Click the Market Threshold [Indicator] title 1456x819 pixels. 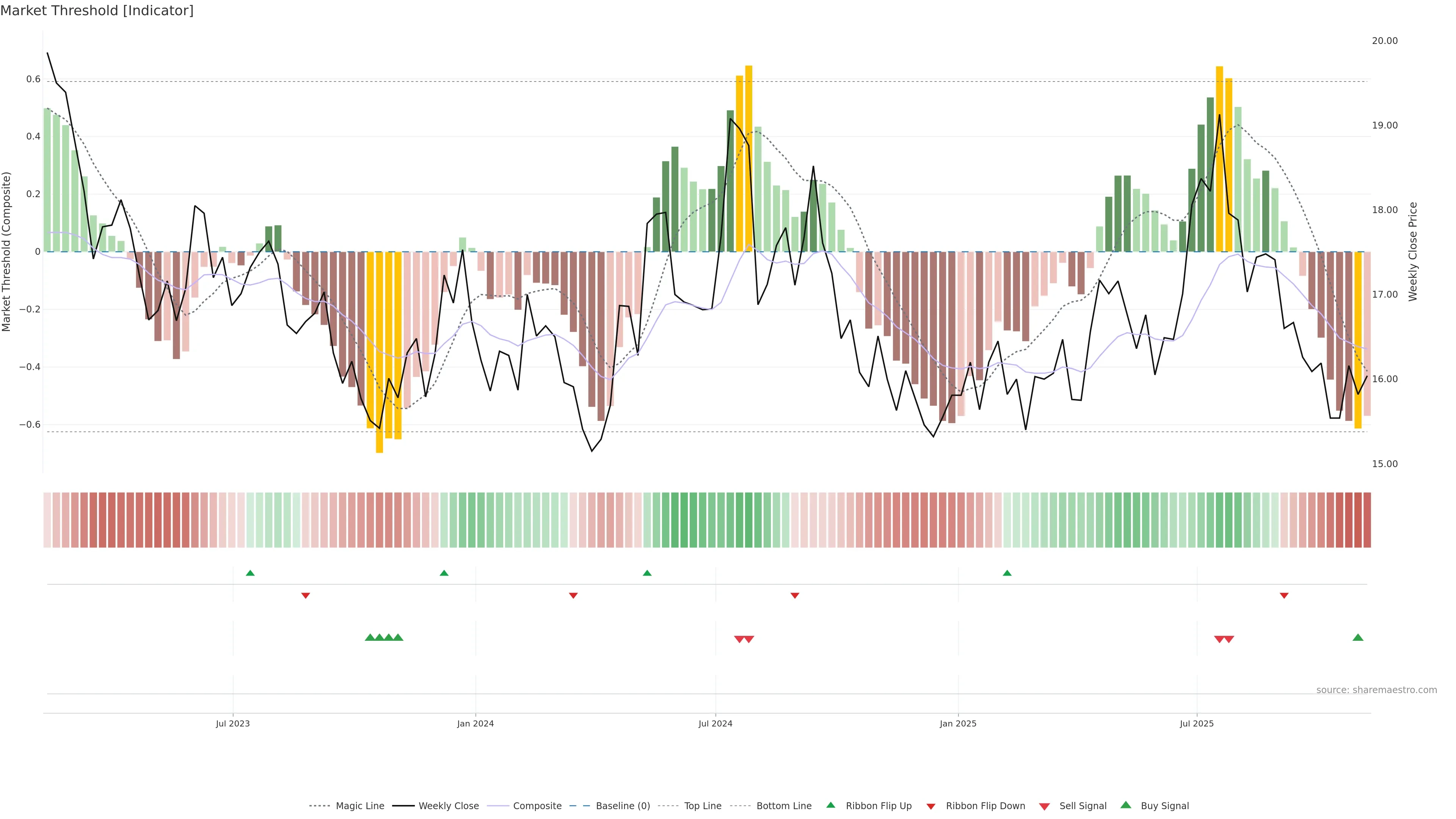point(97,11)
